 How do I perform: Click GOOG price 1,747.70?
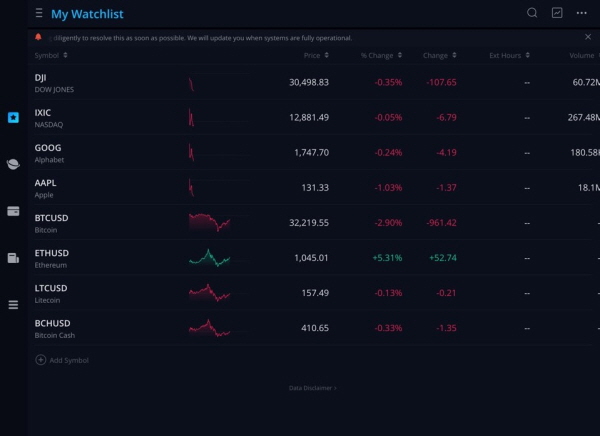pos(311,152)
